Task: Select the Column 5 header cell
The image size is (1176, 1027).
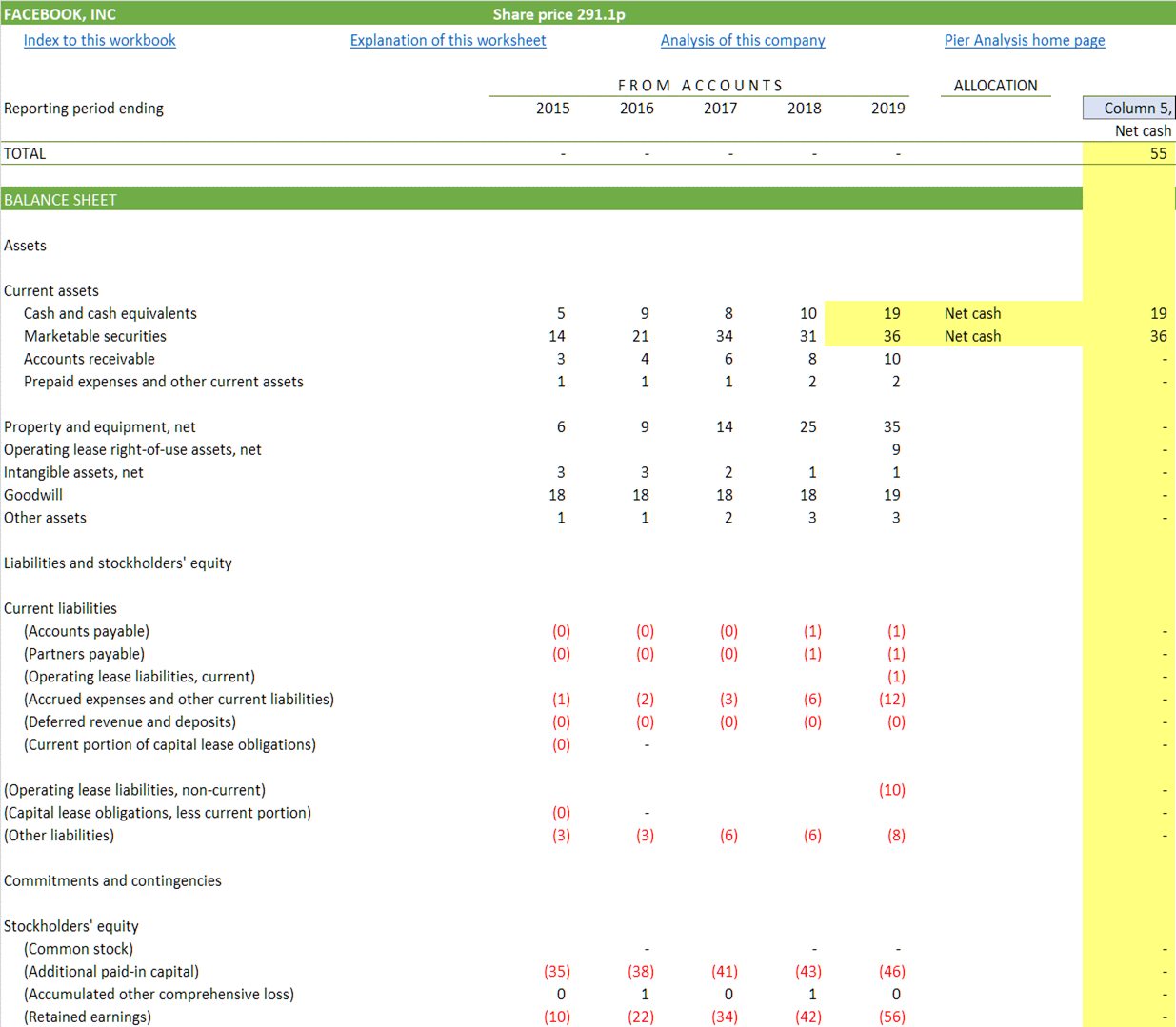Action: 1129,108
